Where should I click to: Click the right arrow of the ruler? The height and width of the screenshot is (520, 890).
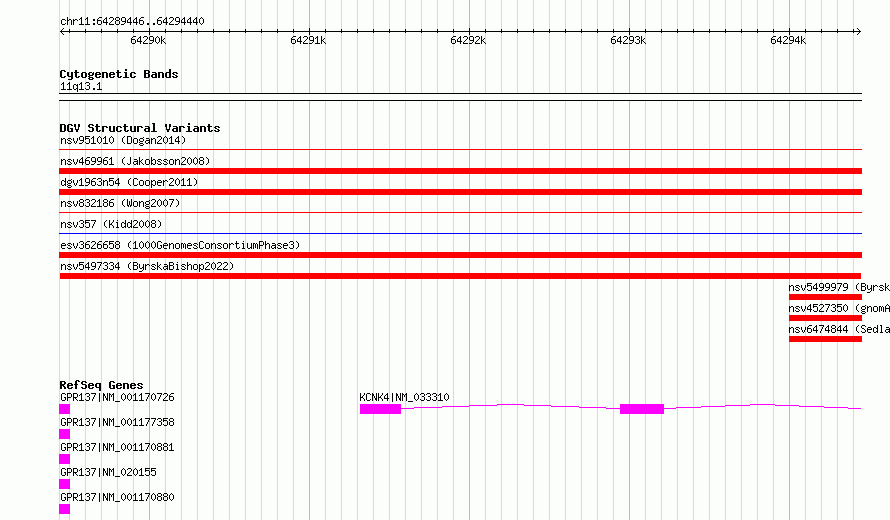[x=858, y=31]
